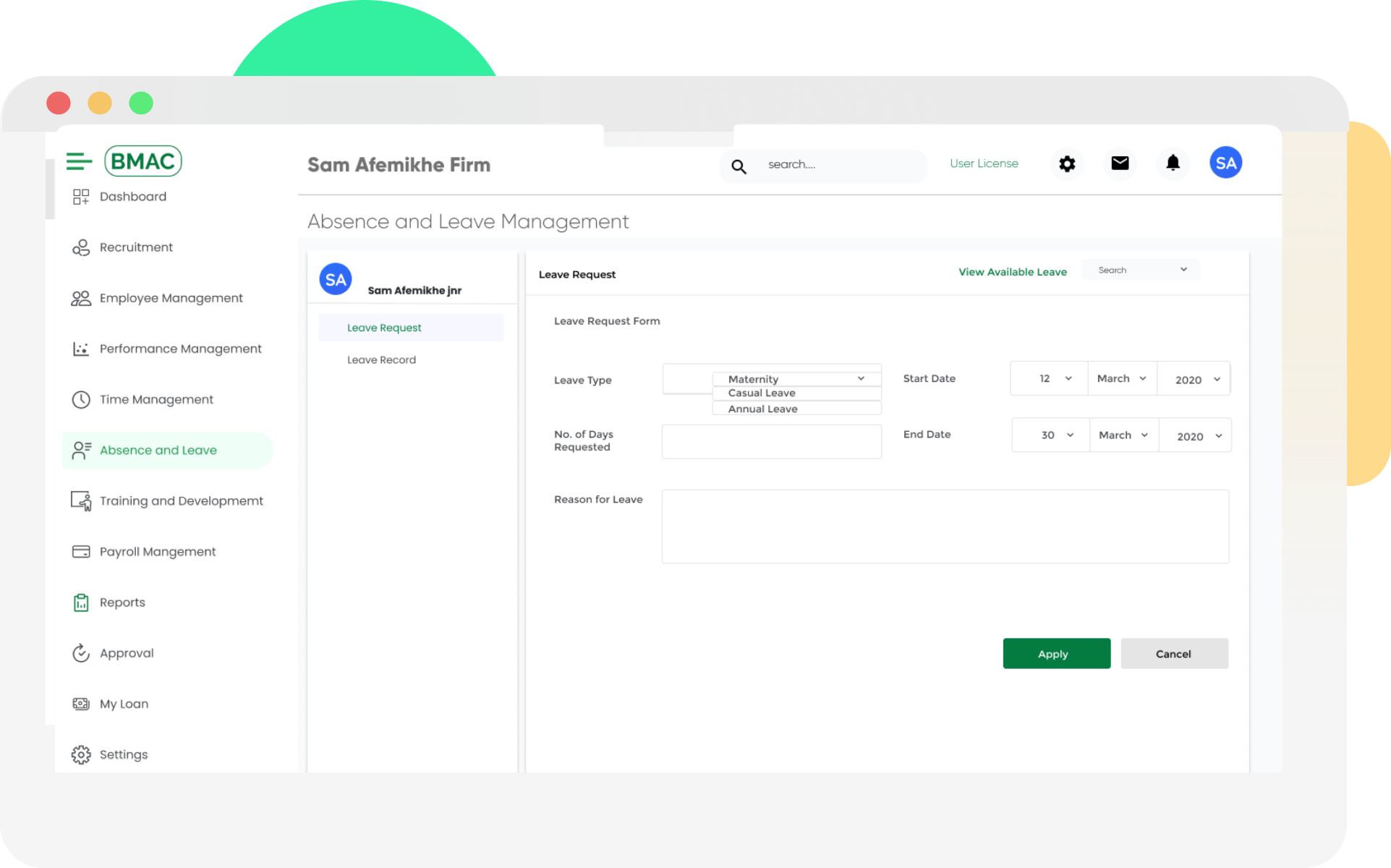1391x868 pixels.
Task: Select the Leave Record tab
Action: 381,359
